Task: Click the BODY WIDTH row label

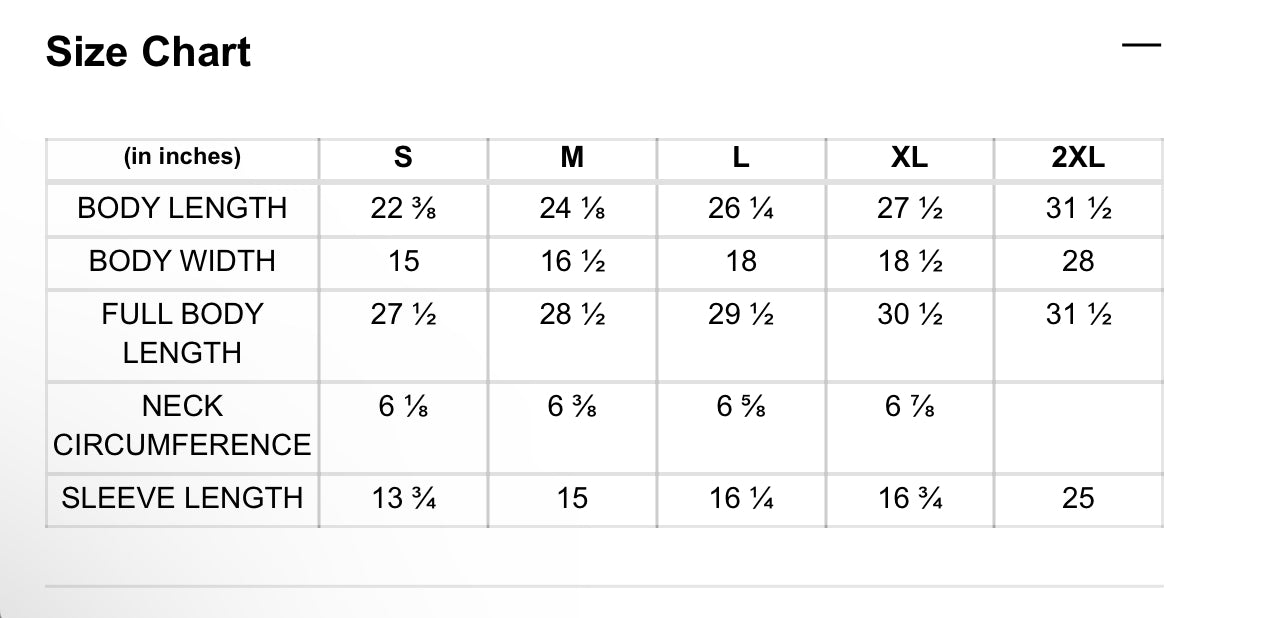Action: [182, 261]
